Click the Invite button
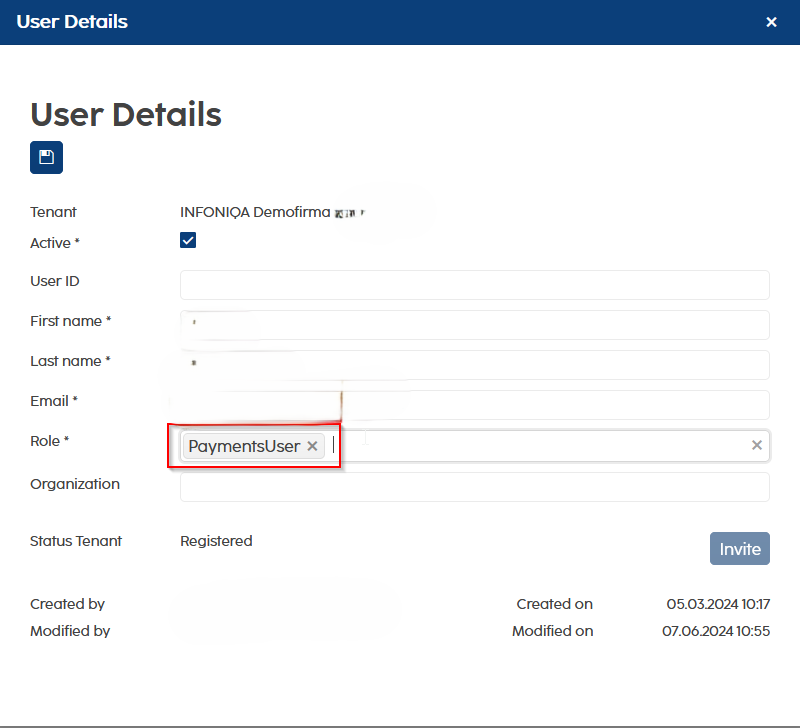The image size is (800, 728). click(x=740, y=549)
